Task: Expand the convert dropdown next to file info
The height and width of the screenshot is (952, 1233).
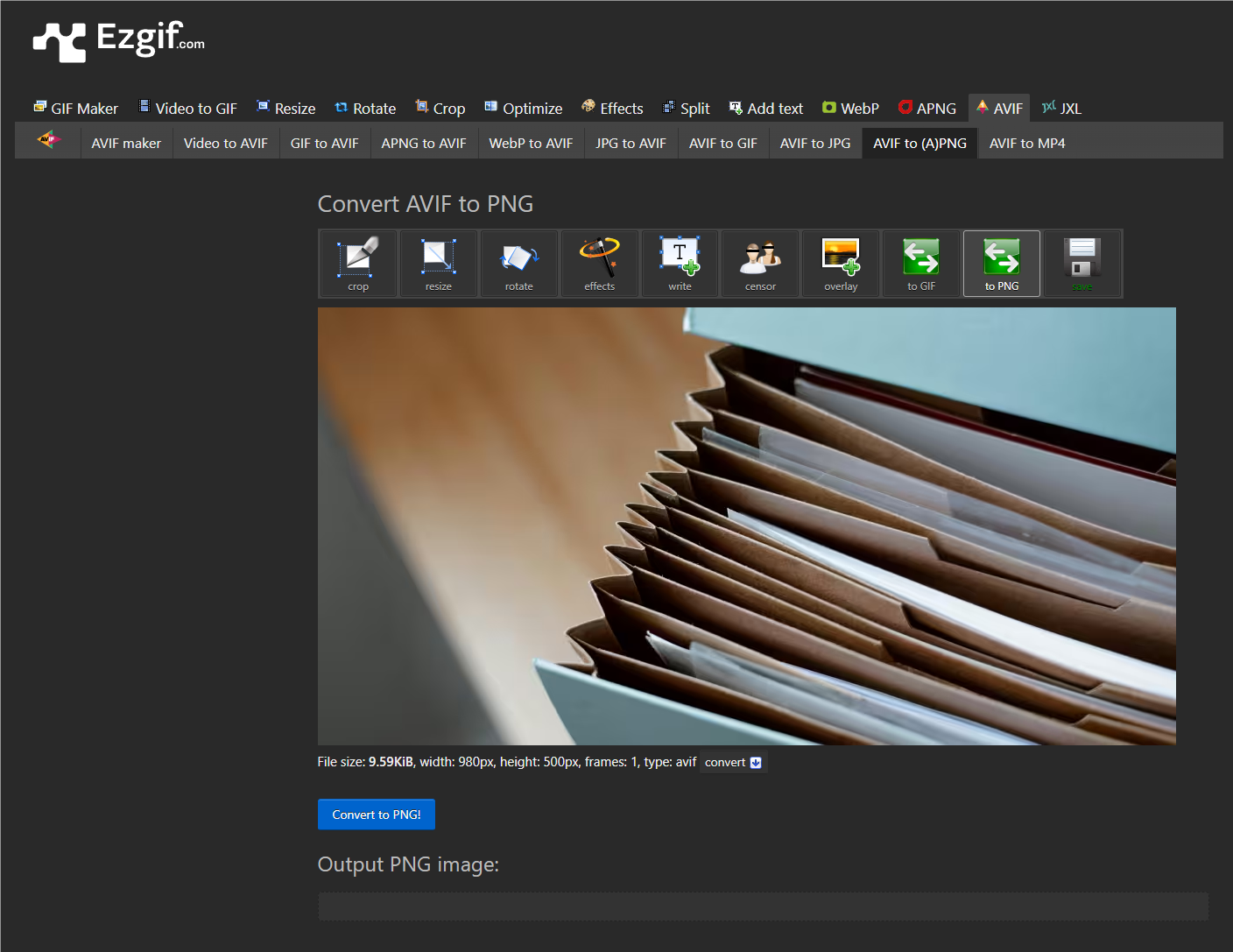Action: click(733, 763)
